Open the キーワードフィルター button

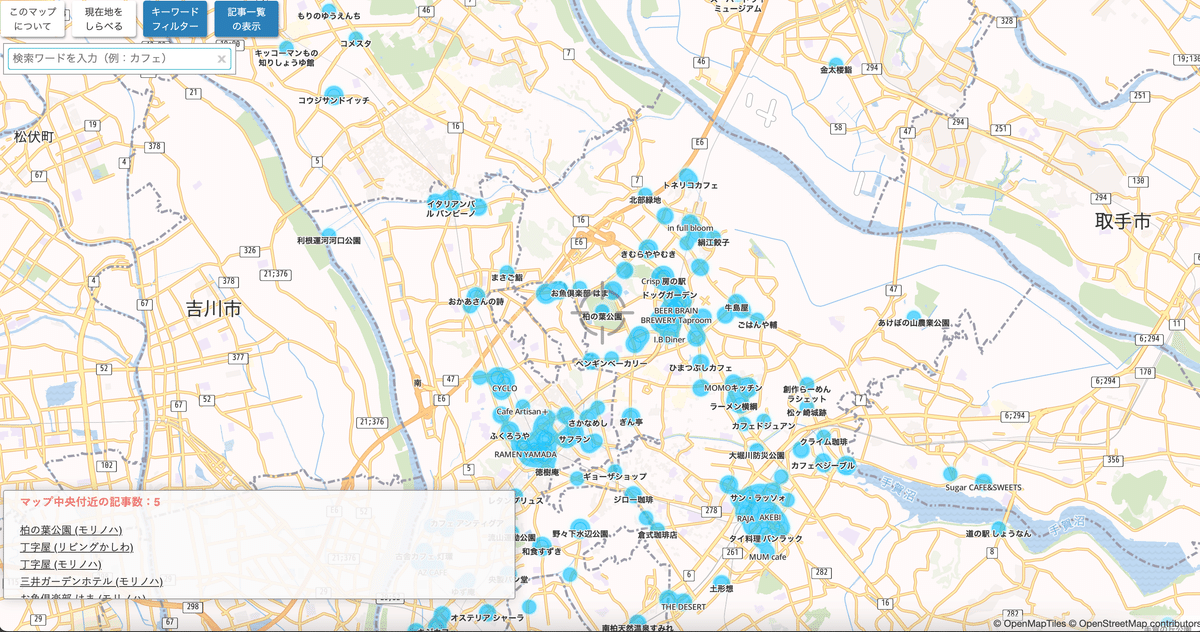tap(175, 18)
